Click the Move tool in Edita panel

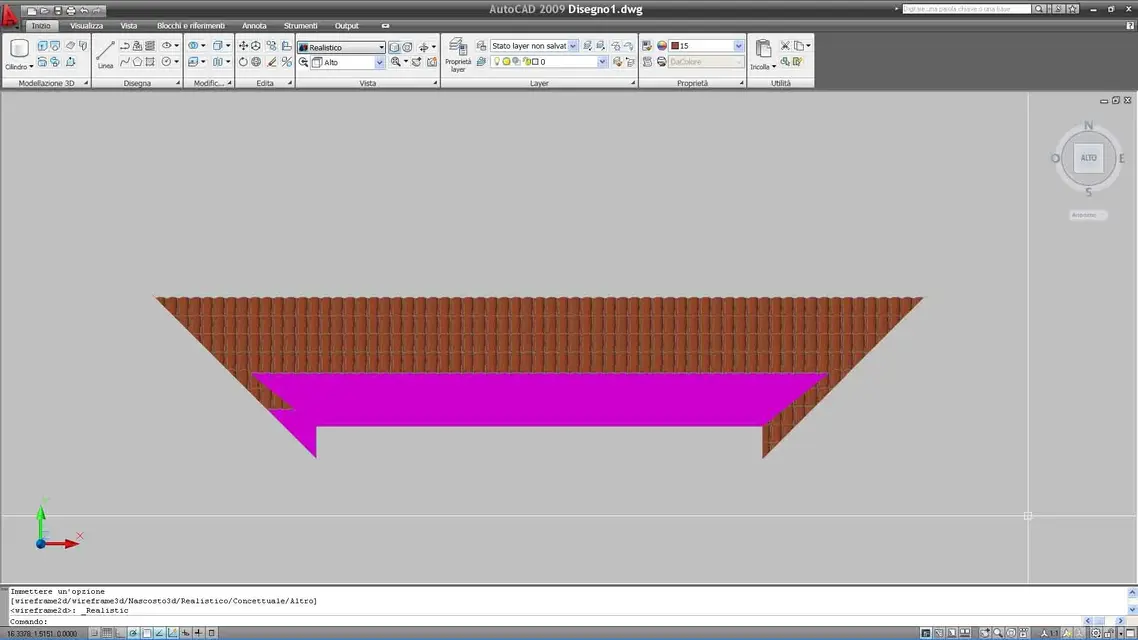coord(243,46)
